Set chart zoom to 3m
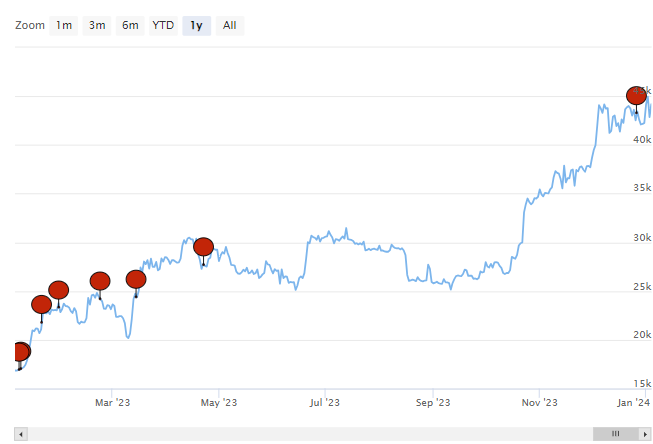 pyautogui.click(x=97, y=26)
